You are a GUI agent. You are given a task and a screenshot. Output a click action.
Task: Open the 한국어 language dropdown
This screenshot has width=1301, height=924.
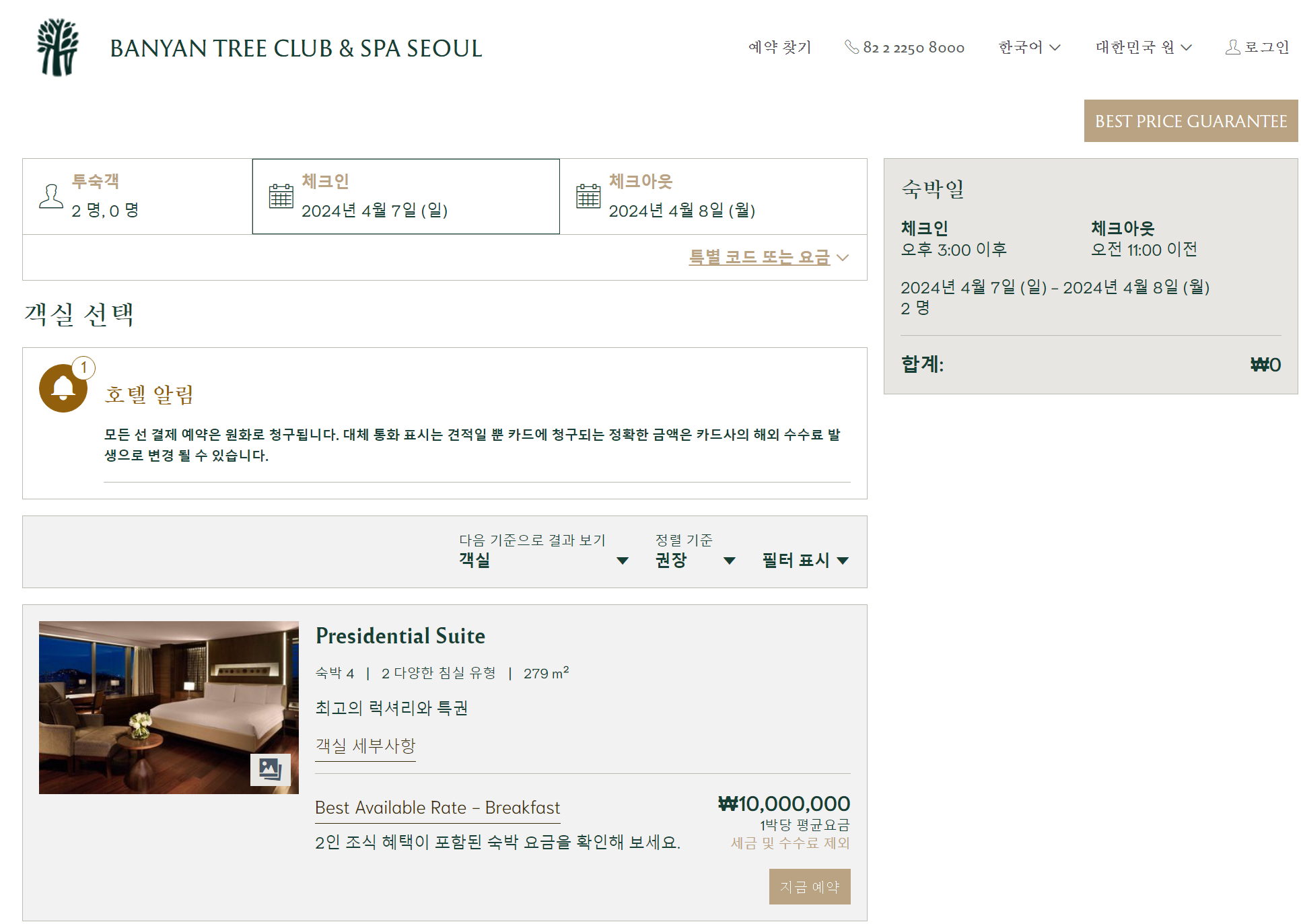1029,47
